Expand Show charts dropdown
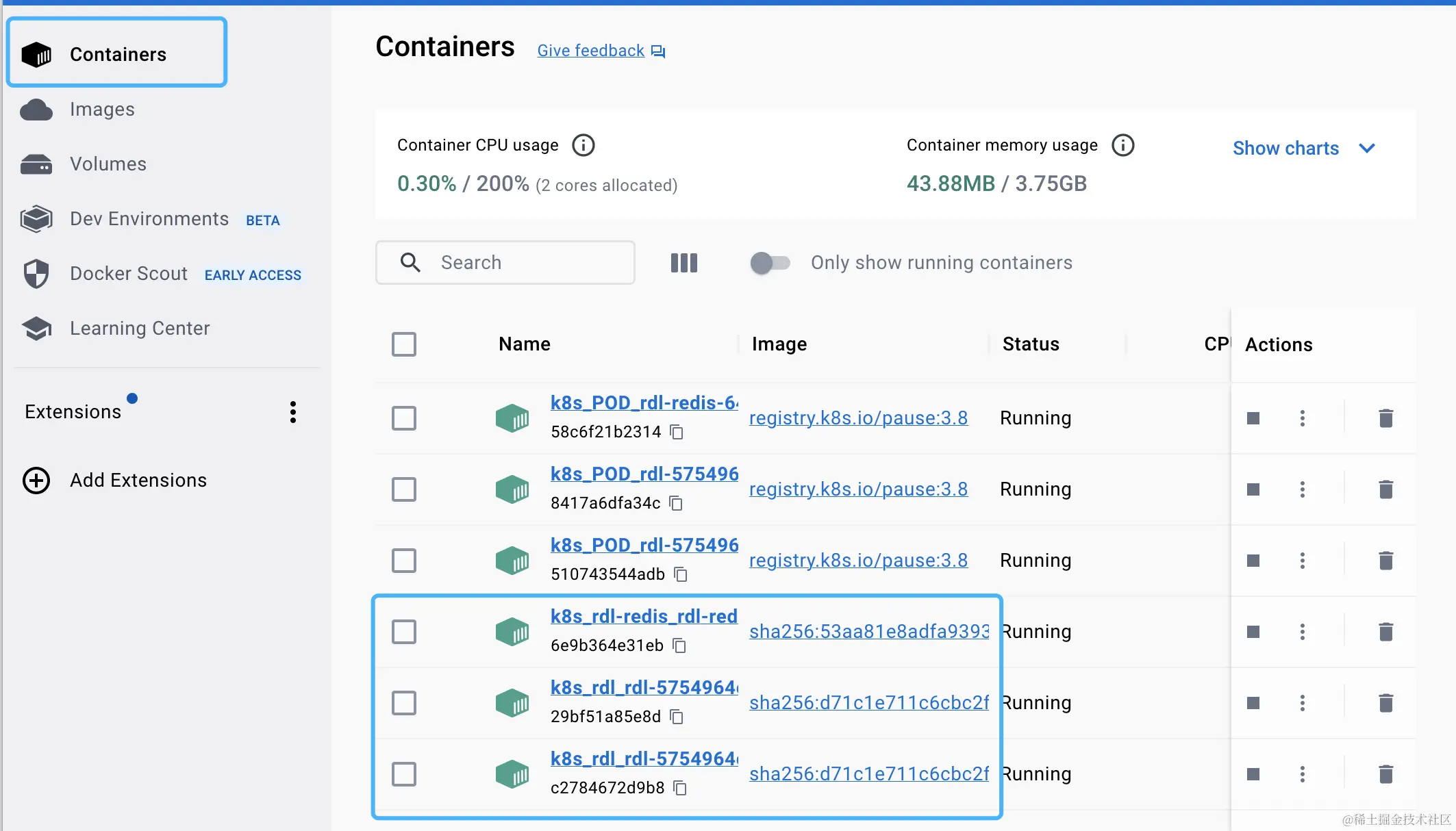This screenshot has height=831, width=1456. pos(1303,149)
